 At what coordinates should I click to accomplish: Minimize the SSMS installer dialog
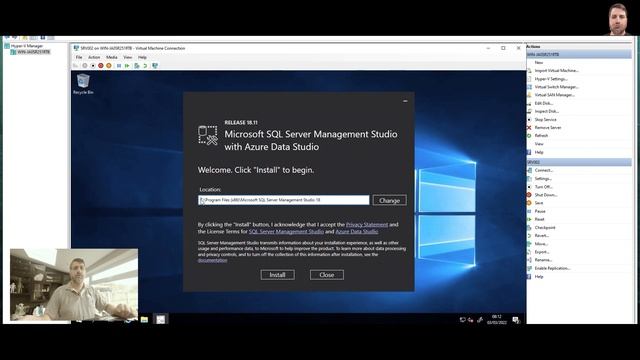click(x=405, y=101)
